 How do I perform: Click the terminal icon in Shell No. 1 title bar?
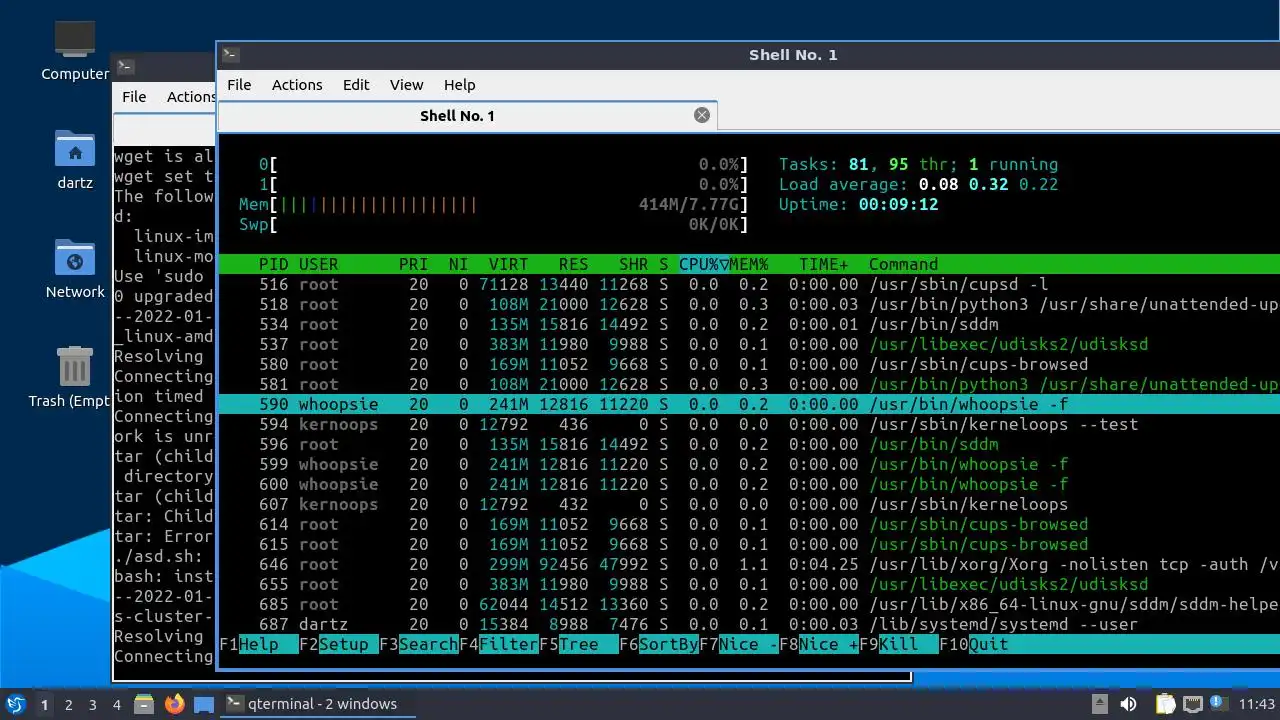pyautogui.click(x=230, y=55)
